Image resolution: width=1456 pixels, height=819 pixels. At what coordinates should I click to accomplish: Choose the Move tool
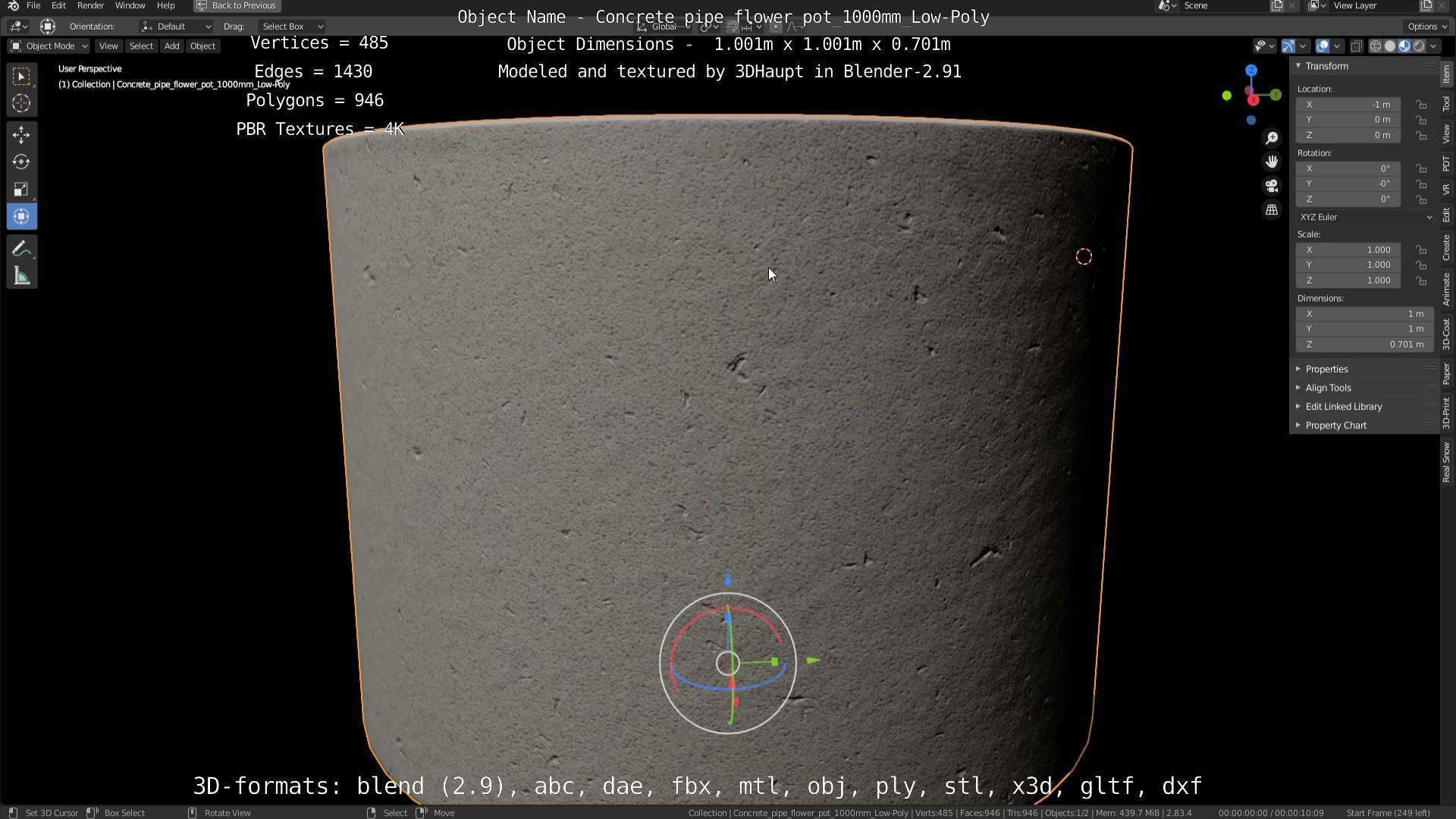(x=21, y=135)
